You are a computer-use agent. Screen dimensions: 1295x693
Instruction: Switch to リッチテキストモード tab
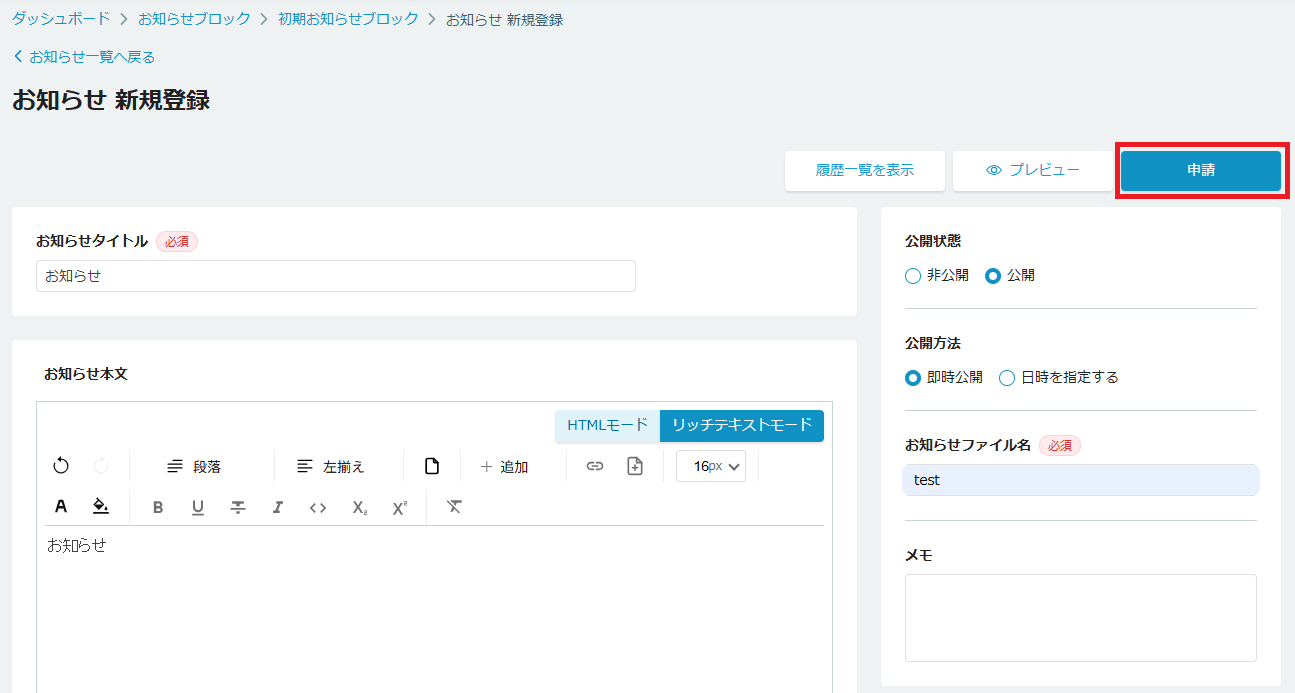(741, 425)
